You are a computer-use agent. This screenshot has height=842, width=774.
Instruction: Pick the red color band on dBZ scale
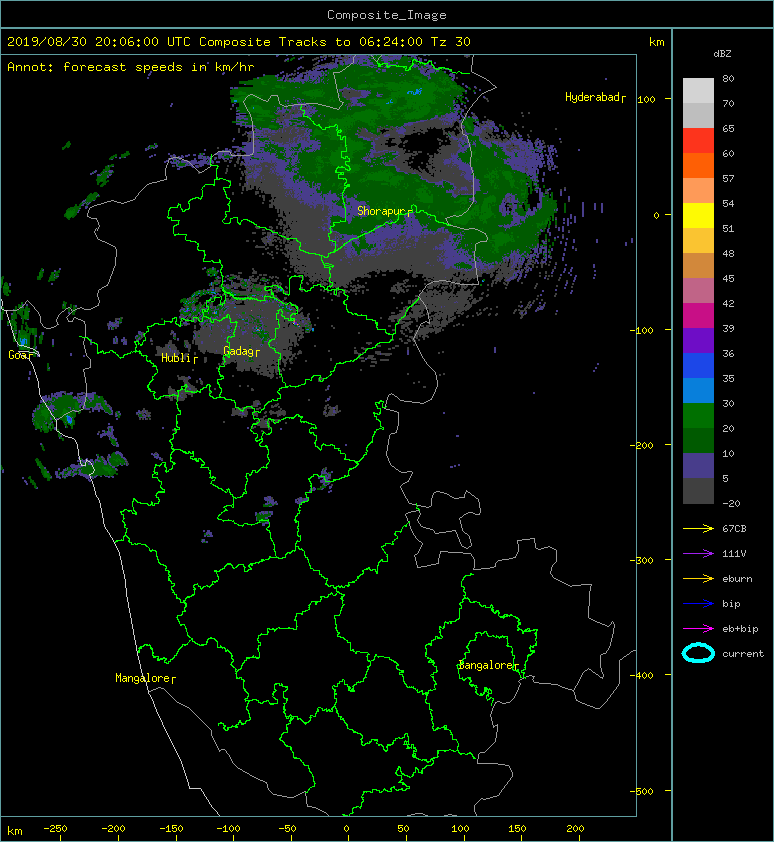tap(698, 141)
